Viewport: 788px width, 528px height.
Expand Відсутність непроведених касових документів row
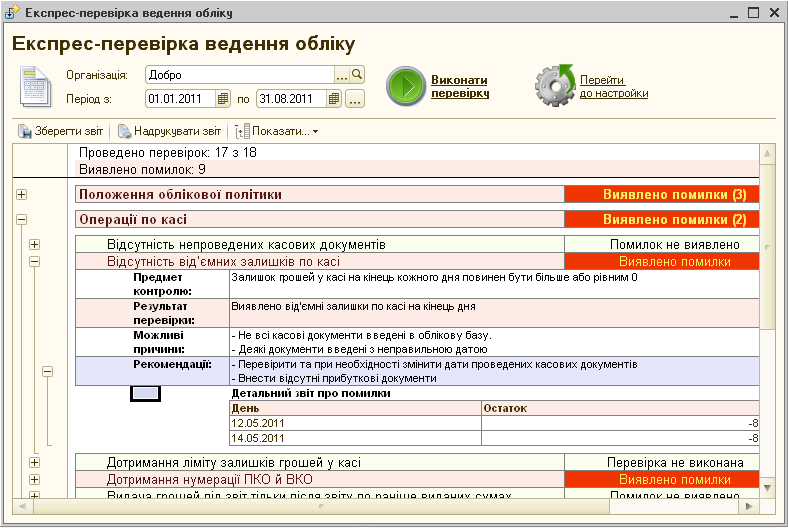click(x=34, y=245)
